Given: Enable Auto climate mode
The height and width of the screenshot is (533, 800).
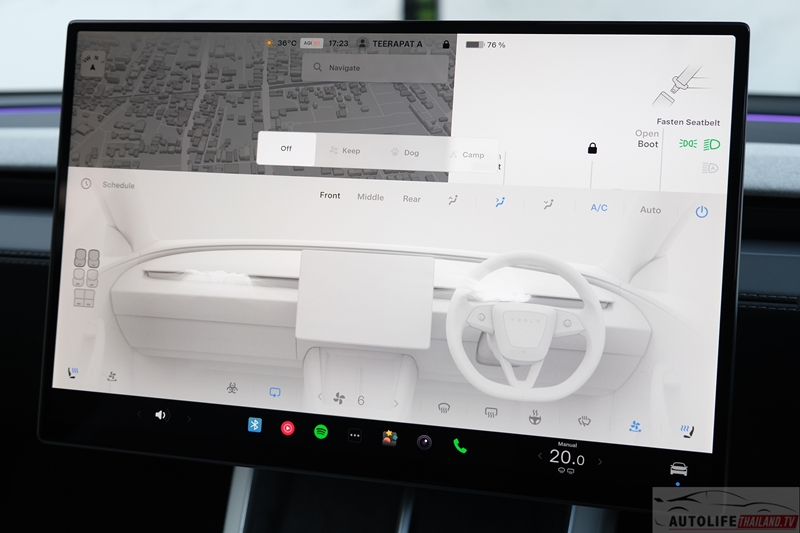Looking at the screenshot, I should click(650, 210).
